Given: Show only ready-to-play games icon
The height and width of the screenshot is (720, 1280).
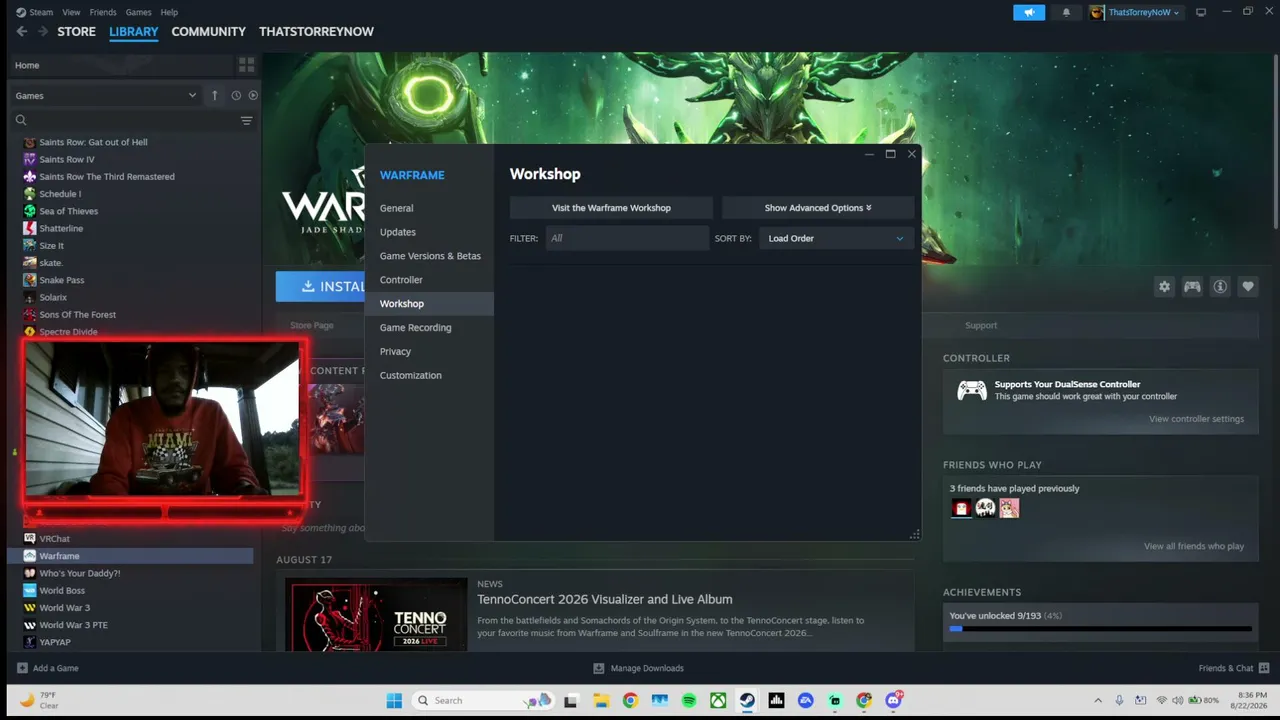Looking at the screenshot, I should tap(253, 95).
